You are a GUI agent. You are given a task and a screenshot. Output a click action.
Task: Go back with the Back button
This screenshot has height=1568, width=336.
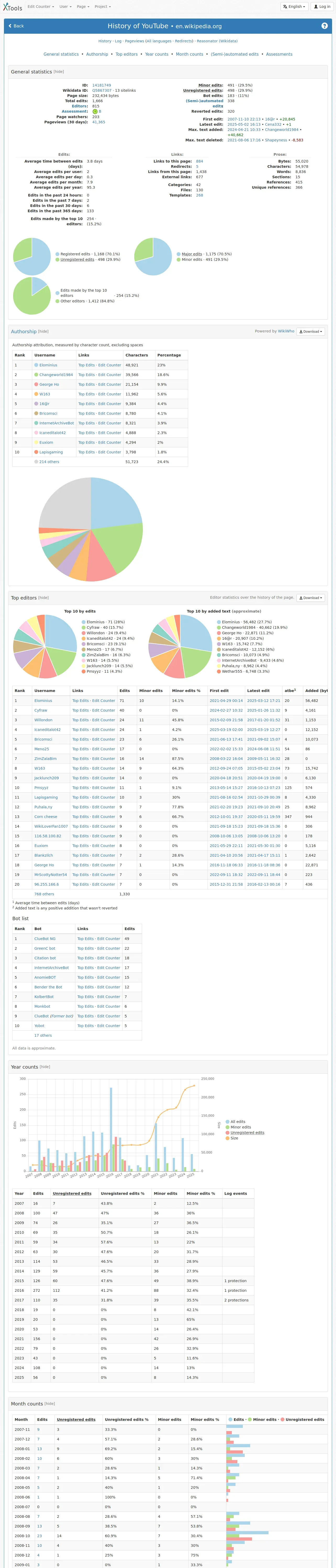16,26
